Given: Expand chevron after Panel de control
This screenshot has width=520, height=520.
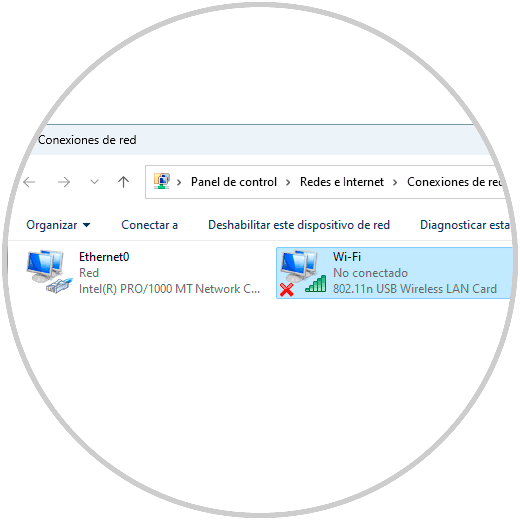Looking at the screenshot, I should tap(288, 182).
